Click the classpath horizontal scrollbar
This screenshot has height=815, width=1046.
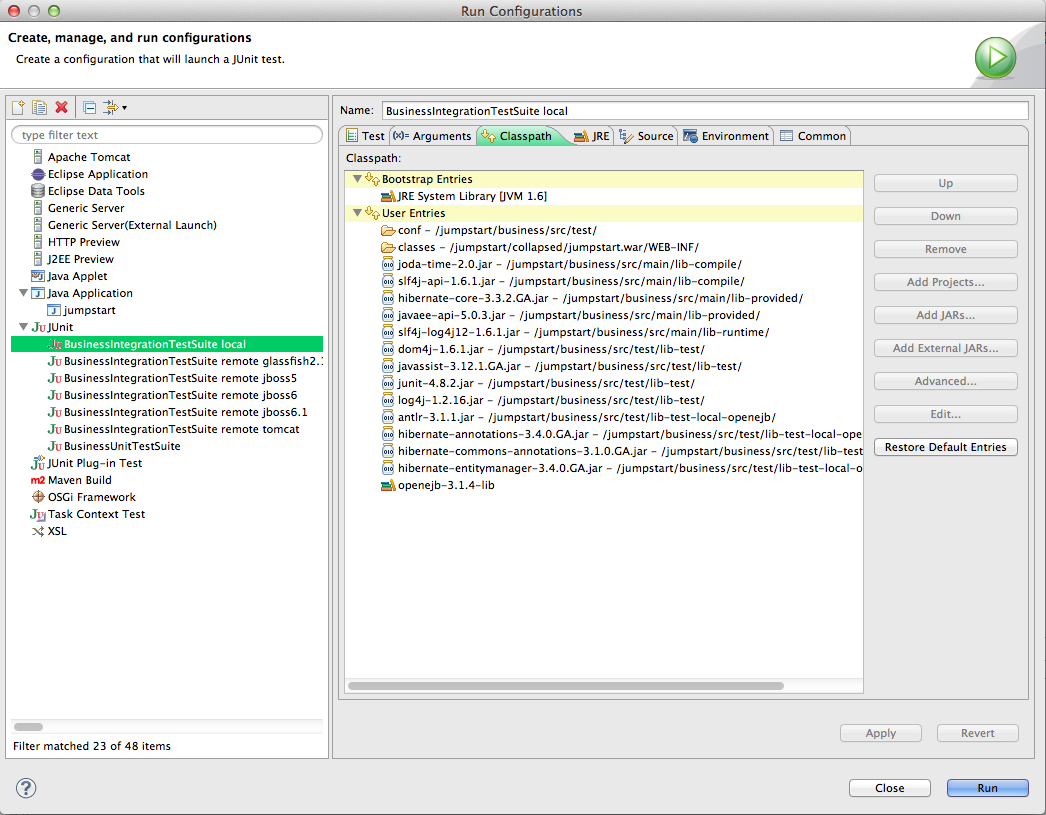click(x=565, y=686)
